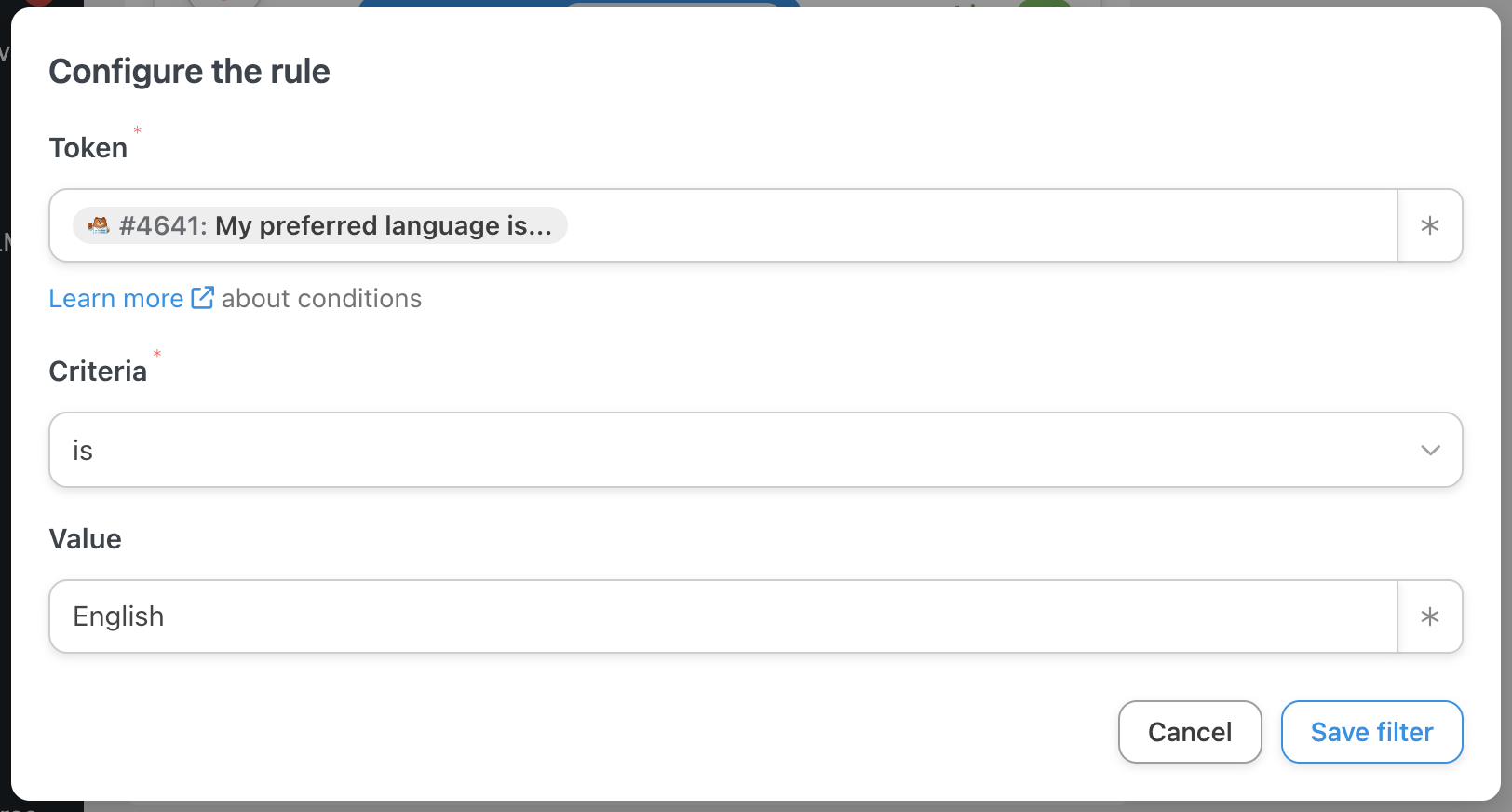Click the Criteria field label
The image size is (1512, 812).
point(98,372)
